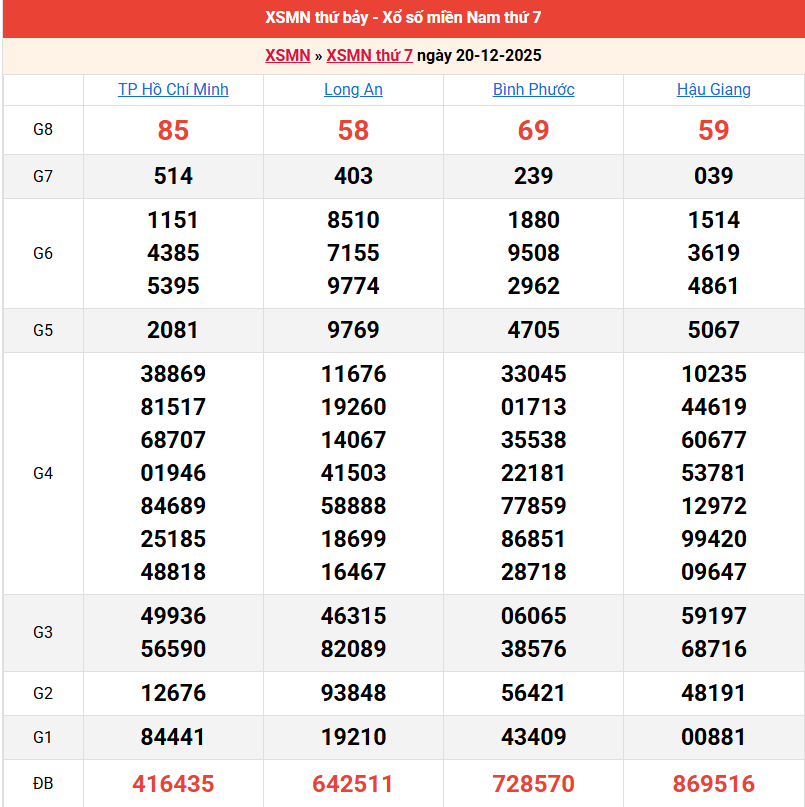Select the Hậu Giang province link
The width and height of the screenshot is (805, 807).
tap(713, 89)
